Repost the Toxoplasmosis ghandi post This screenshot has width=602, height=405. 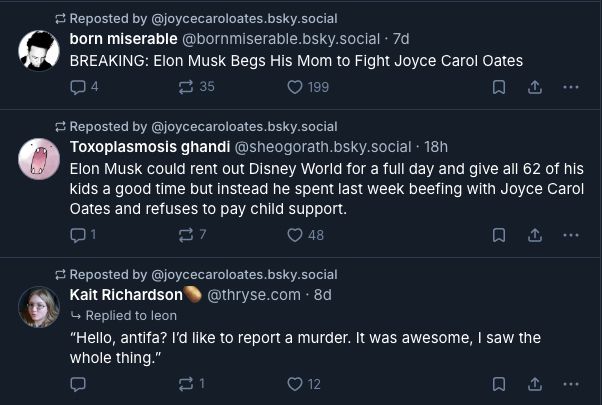(x=184, y=235)
